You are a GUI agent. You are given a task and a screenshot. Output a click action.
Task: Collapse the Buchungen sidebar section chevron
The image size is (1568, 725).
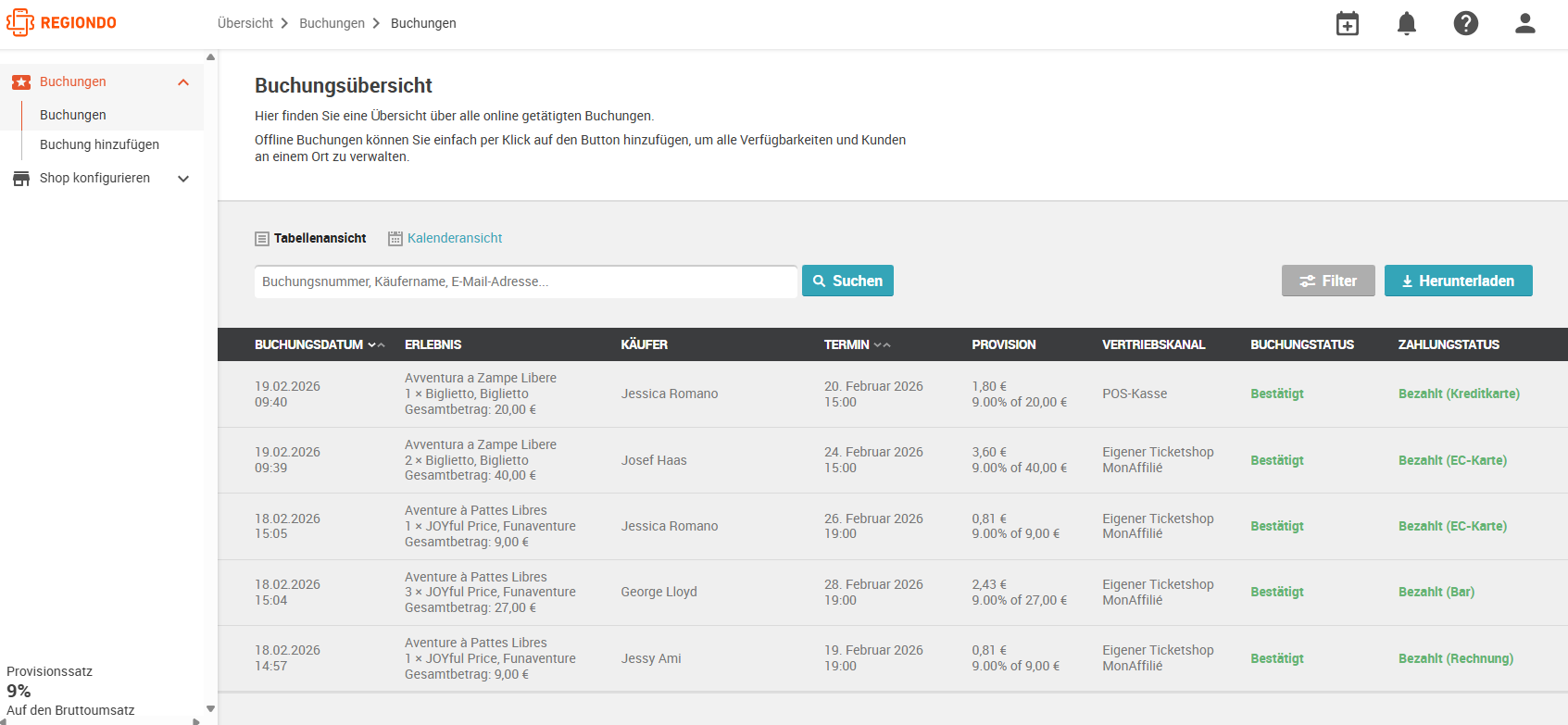tap(183, 82)
